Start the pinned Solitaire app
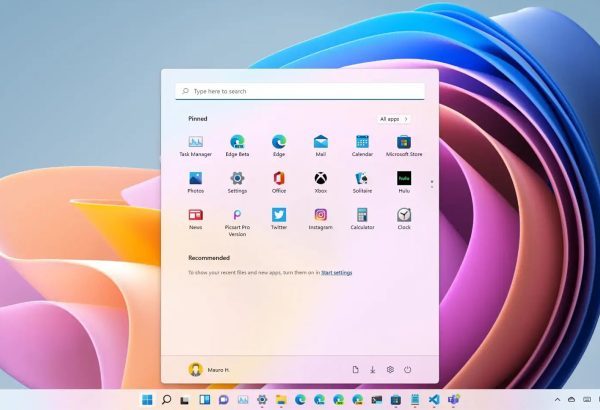600x410 pixels. (362, 183)
